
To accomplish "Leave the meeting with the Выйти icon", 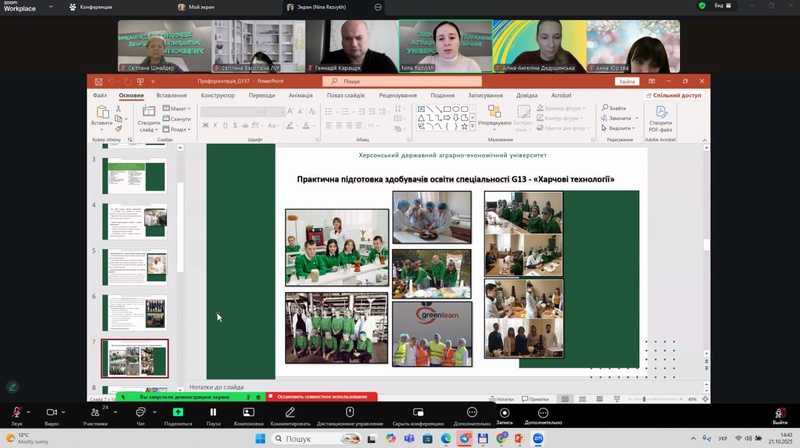I will click(x=780, y=414).
